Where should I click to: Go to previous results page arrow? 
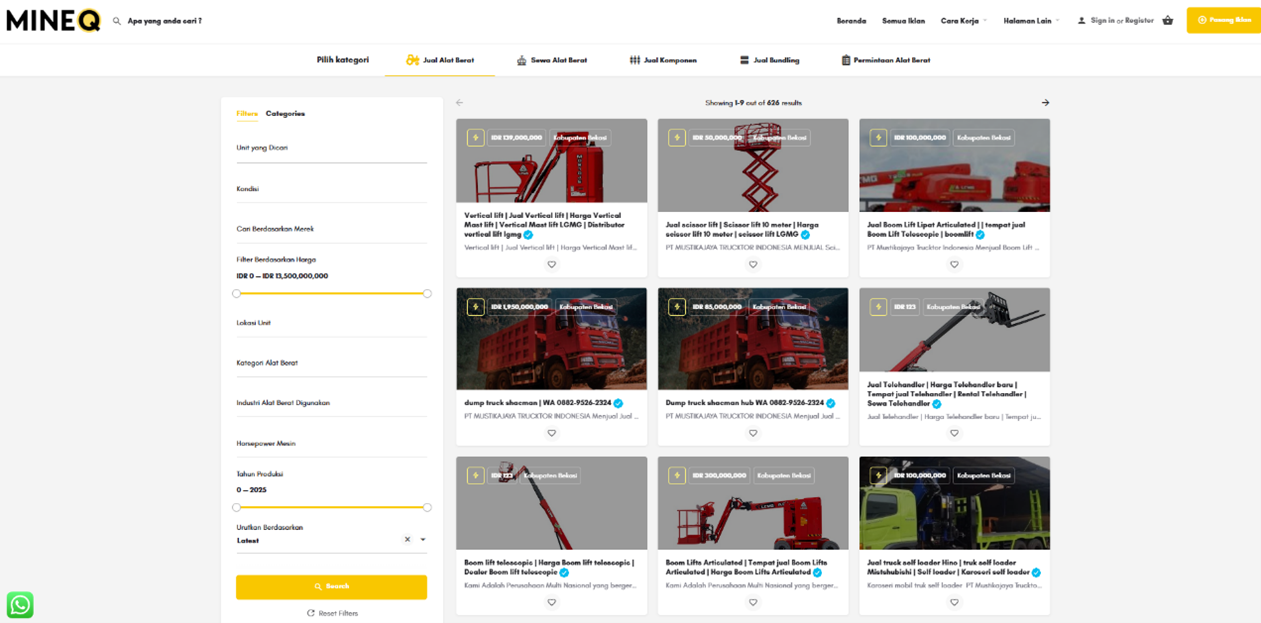[460, 102]
